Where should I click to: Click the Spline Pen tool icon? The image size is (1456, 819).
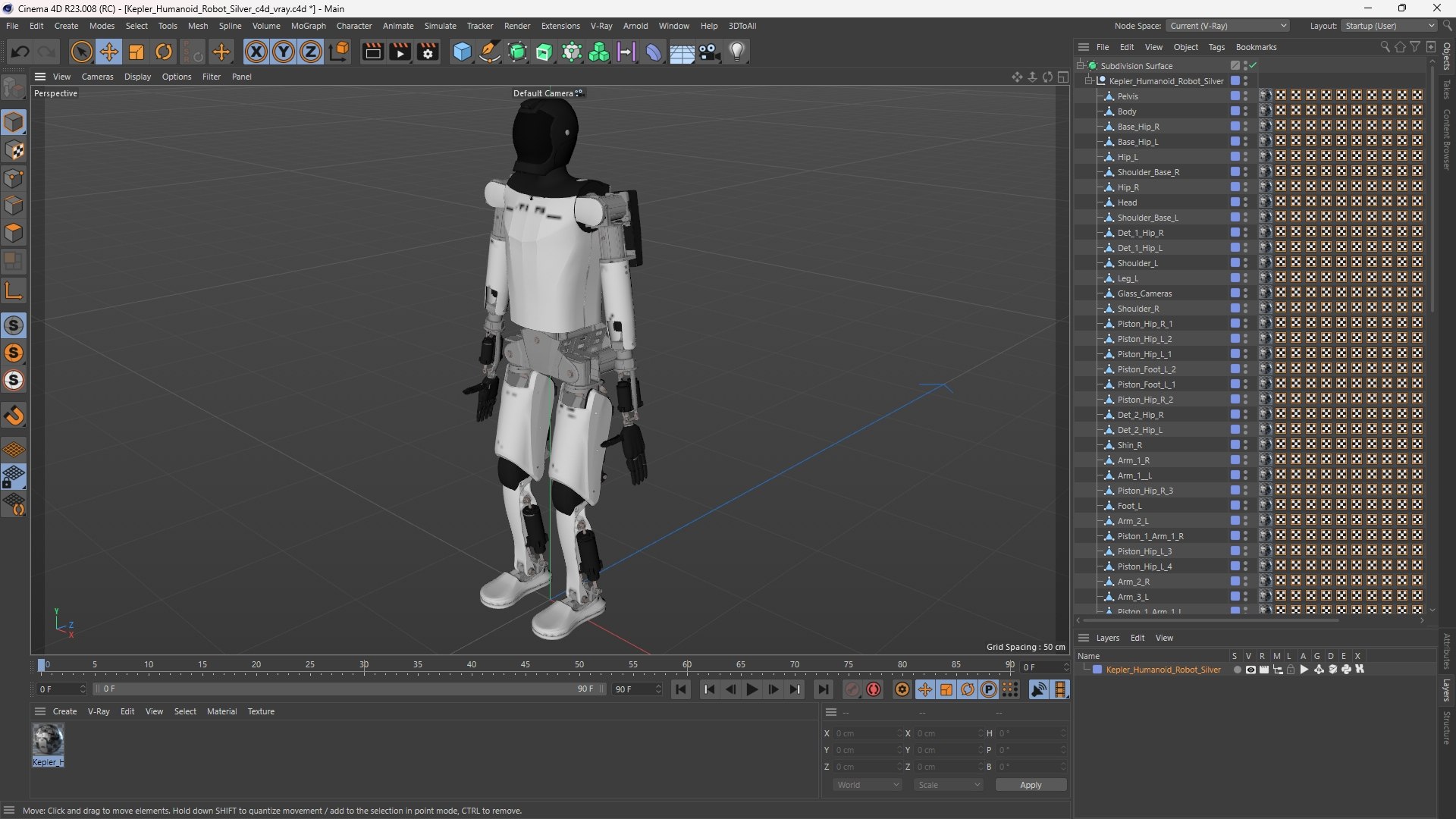click(490, 52)
